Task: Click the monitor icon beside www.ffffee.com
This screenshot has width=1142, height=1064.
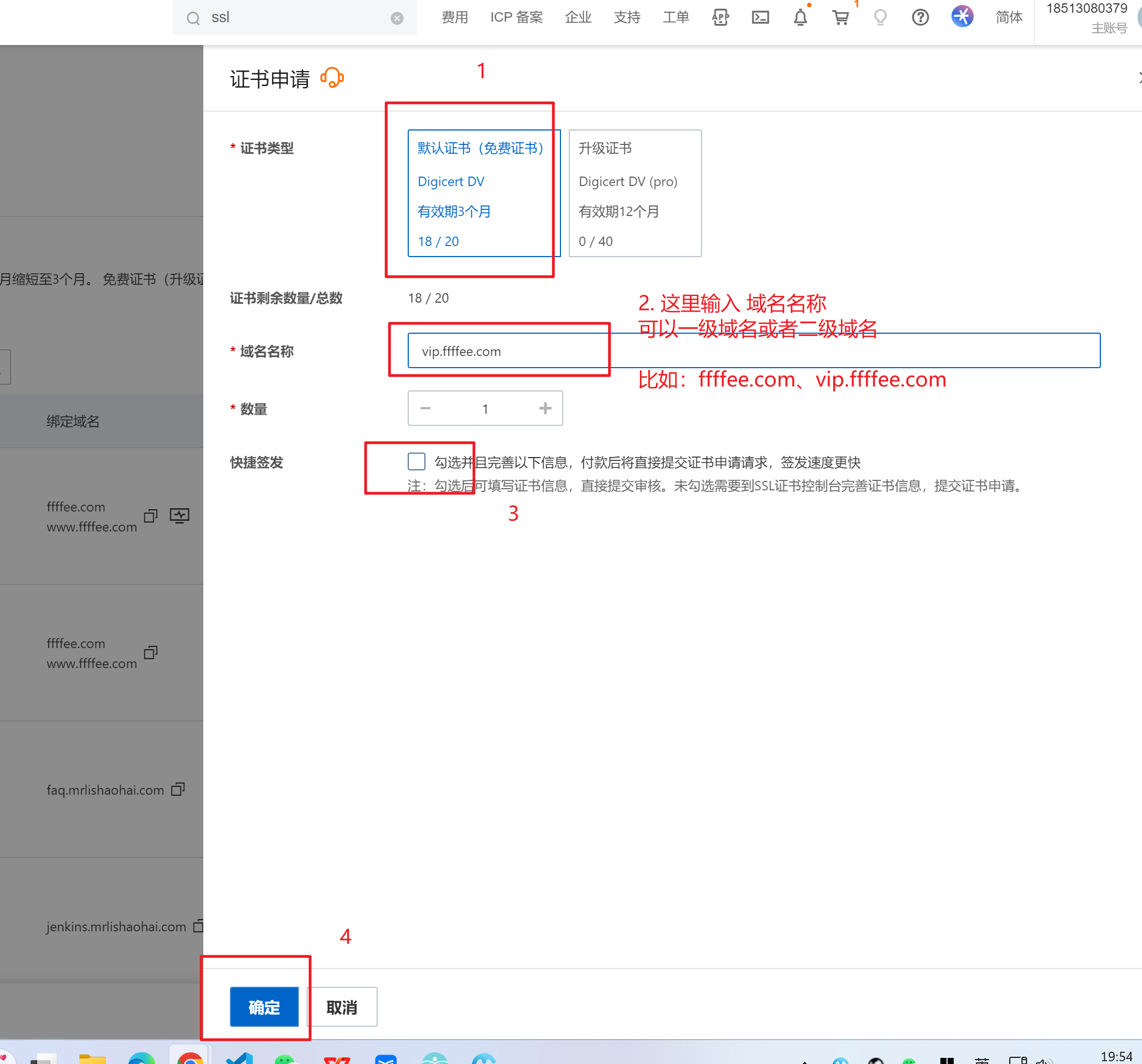Action: pos(180,516)
